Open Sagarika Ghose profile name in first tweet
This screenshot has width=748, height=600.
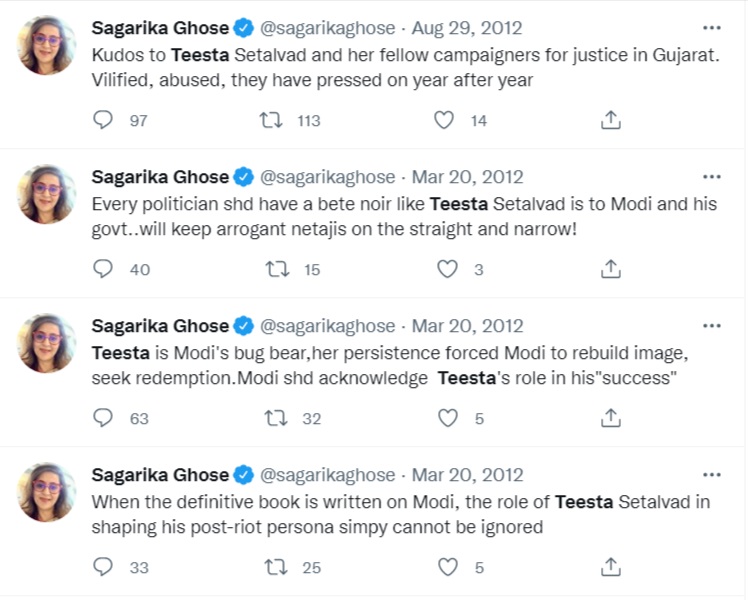(160, 28)
